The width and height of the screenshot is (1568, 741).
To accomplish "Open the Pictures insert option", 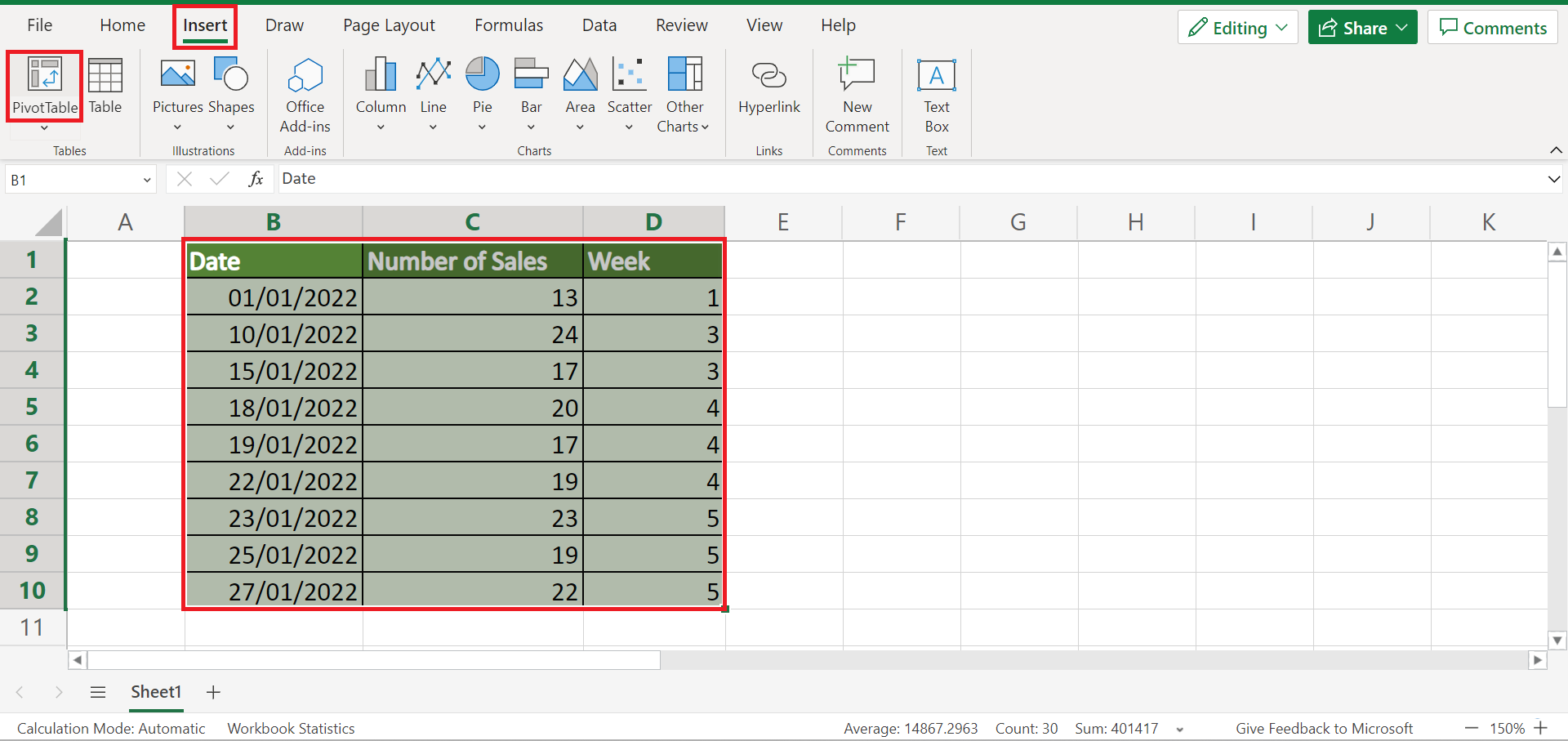I will click(x=177, y=86).
